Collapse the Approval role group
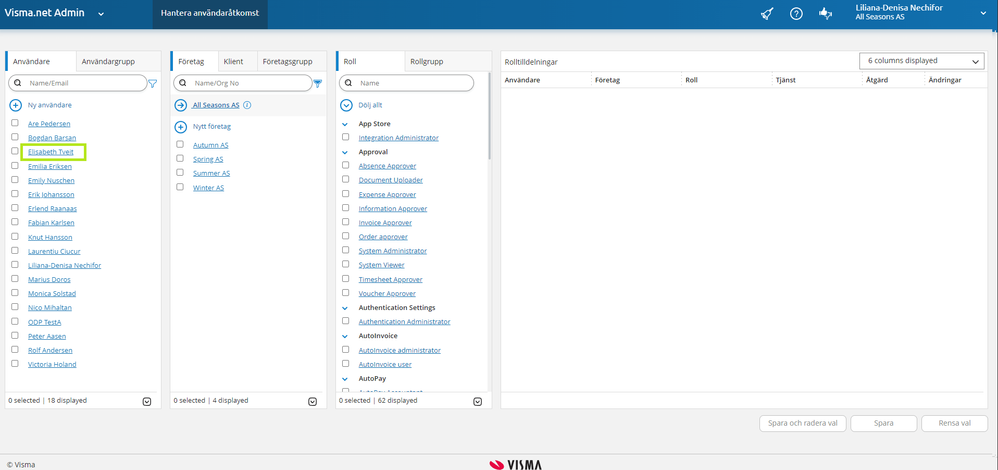The image size is (998, 470). tap(346, 152)
